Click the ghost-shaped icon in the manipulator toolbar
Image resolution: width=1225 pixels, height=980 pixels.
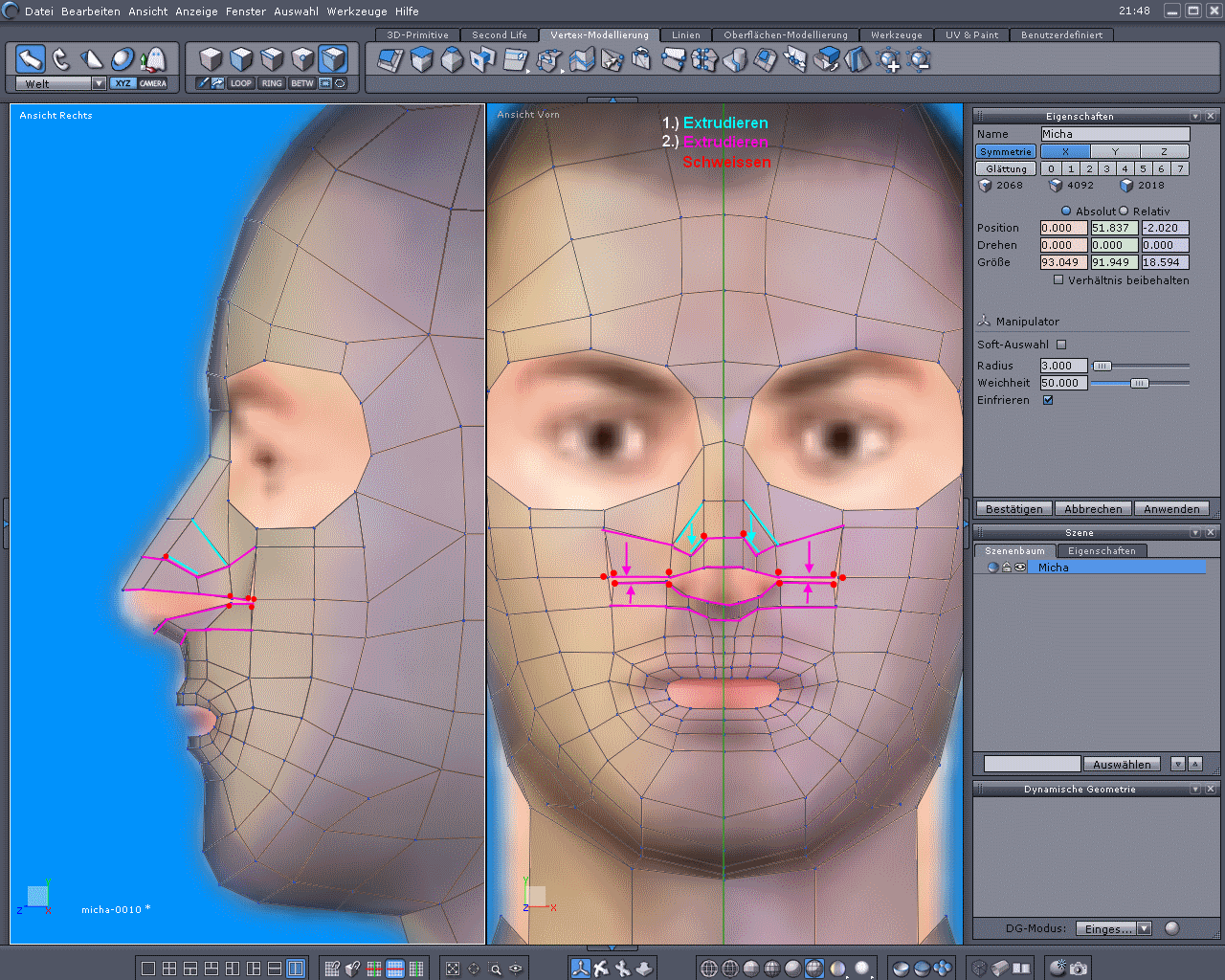153,59
